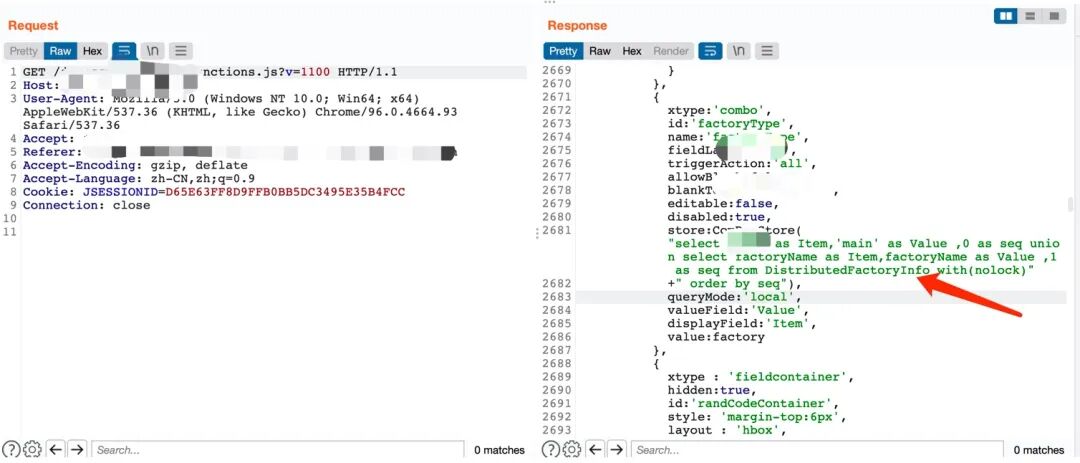Click the line xtype : 'fieldcontainer'
This screenshot has width=1080, height=463.
pos(760,377)
